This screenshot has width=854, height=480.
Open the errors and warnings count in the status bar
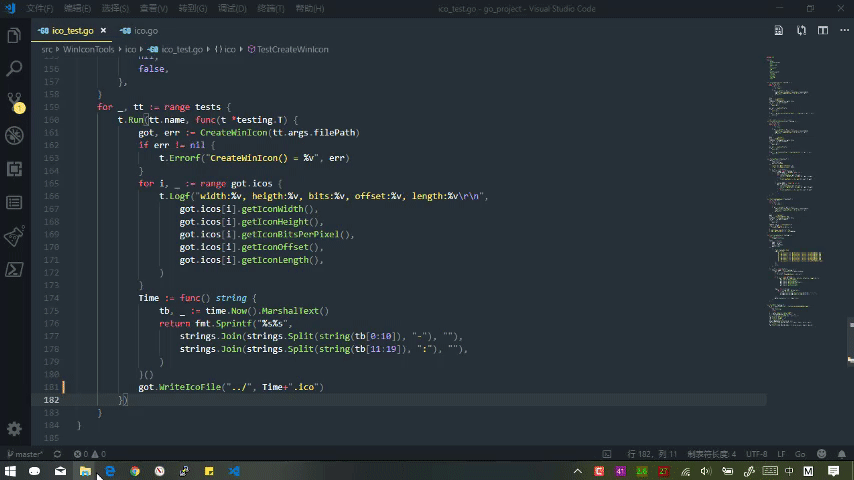point(90,454)
